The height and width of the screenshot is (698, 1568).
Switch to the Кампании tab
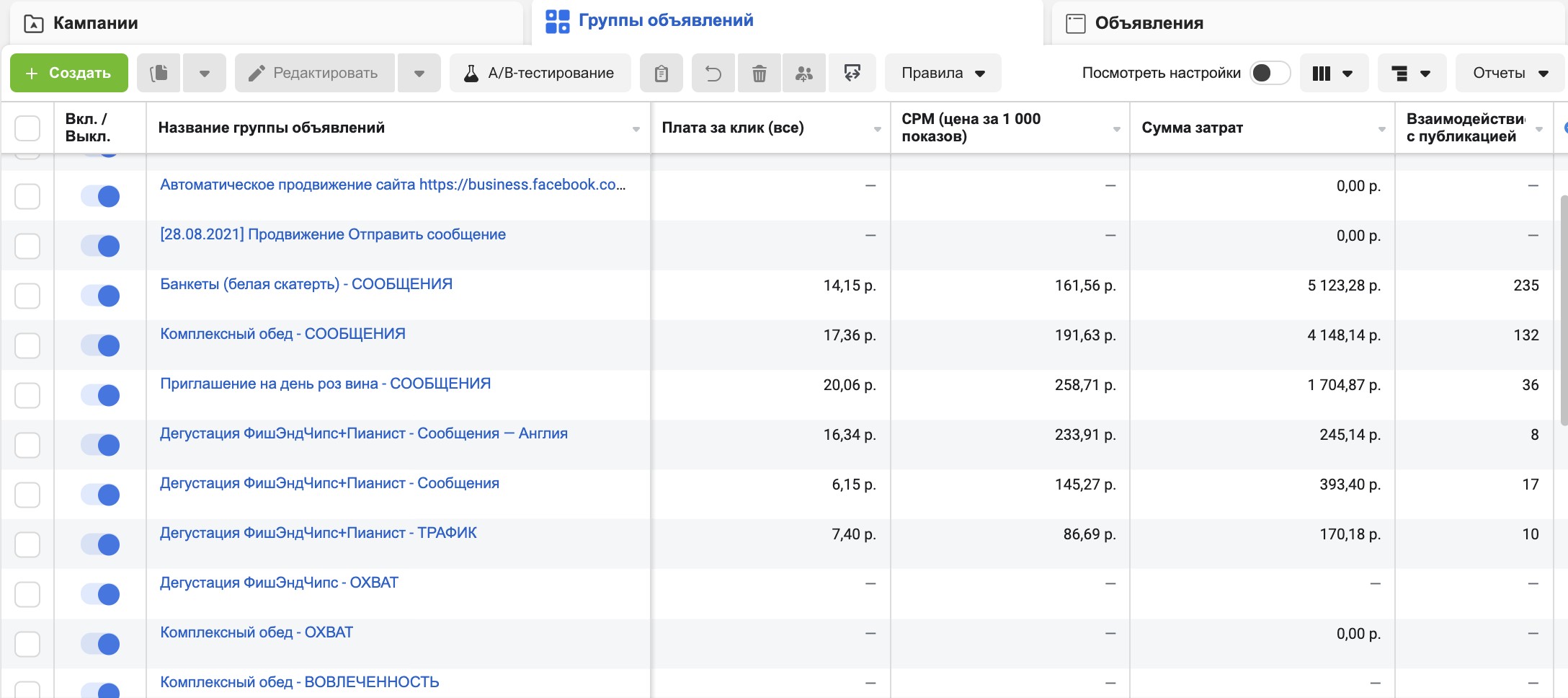(266, 23)
